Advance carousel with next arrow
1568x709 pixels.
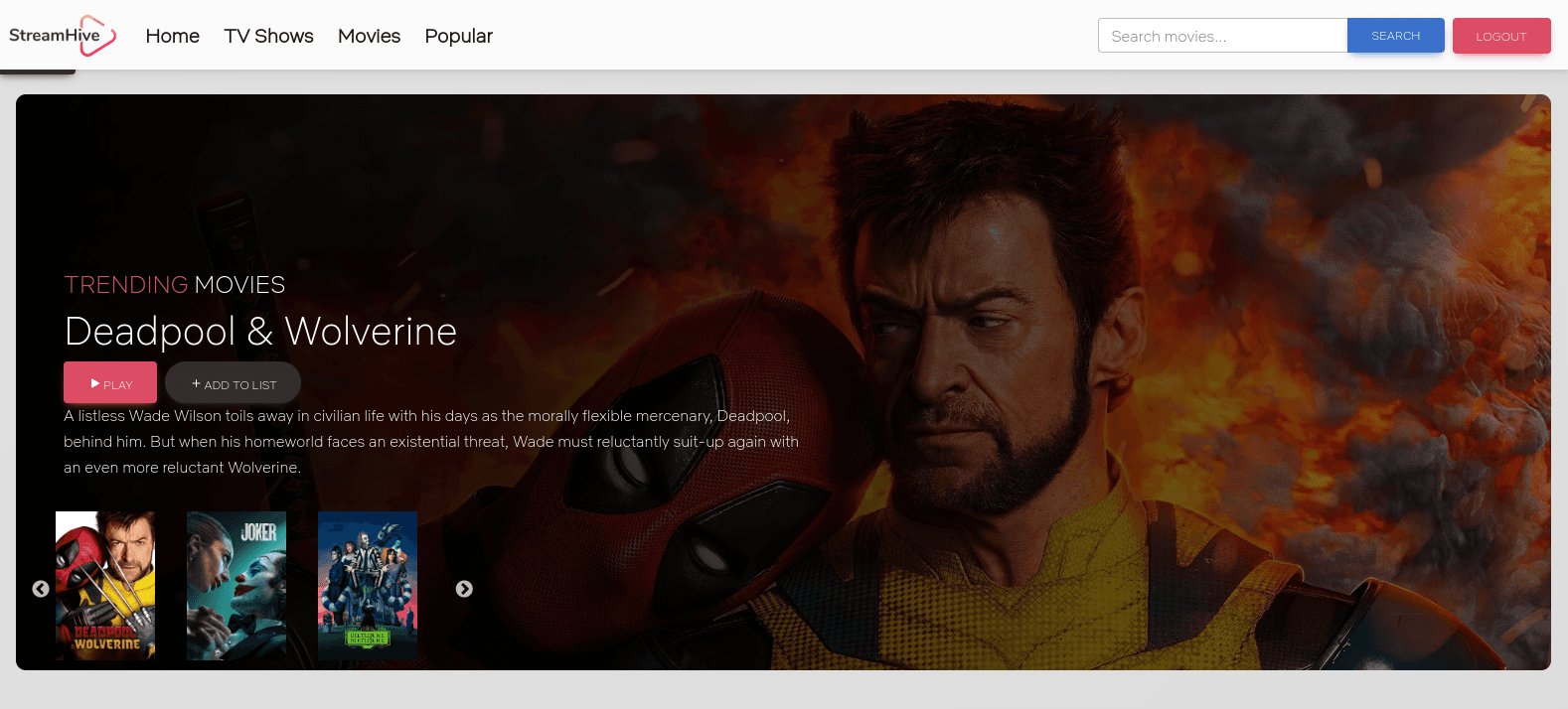[464, 589]
